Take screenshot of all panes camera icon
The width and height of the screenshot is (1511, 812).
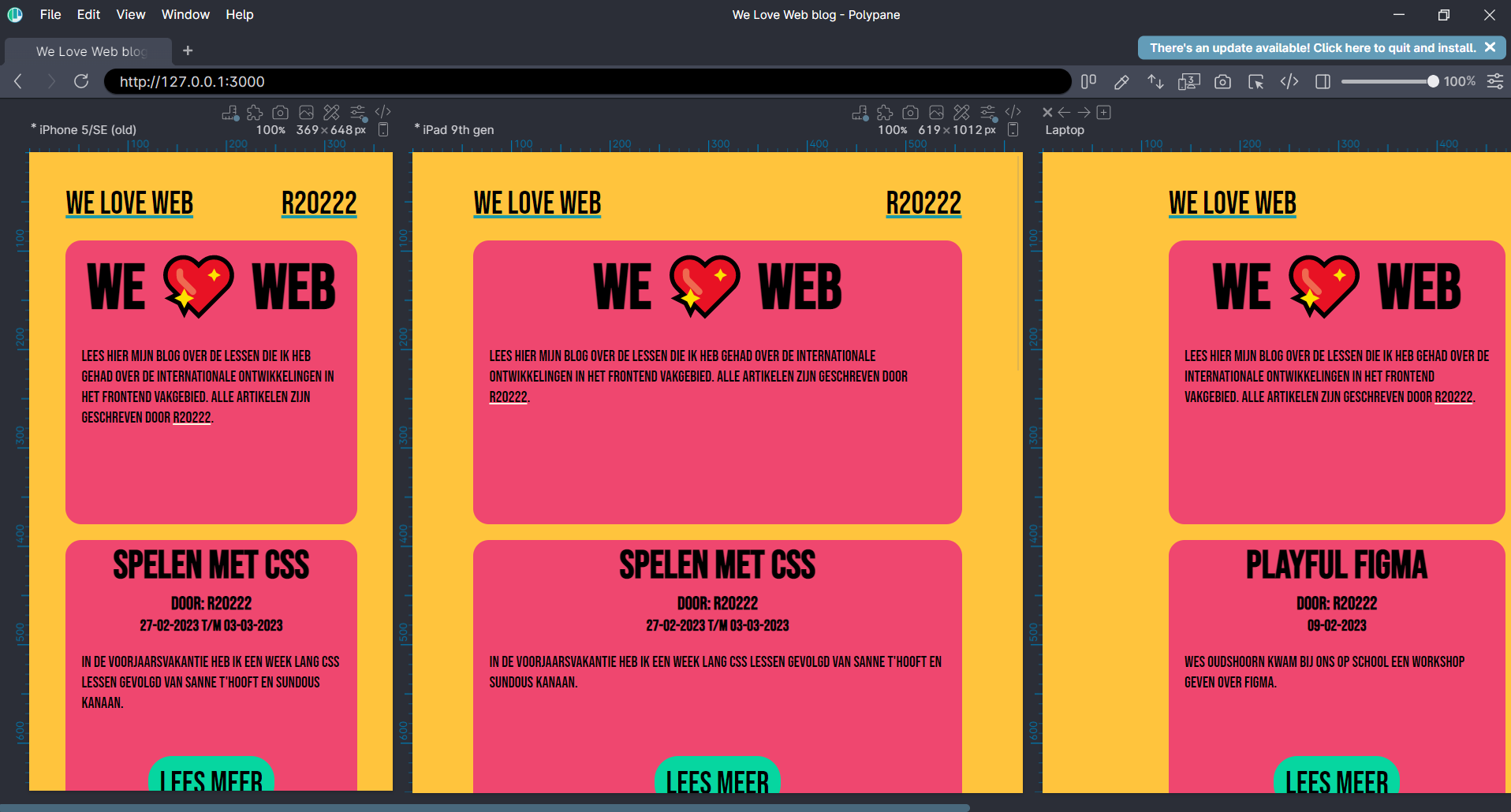(1222, 81)
